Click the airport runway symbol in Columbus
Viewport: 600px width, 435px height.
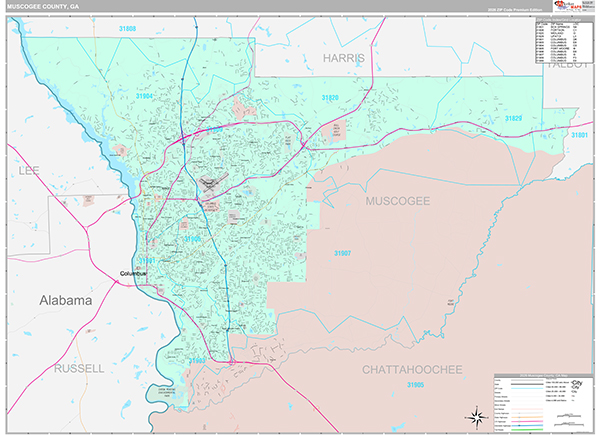[214, 183]
